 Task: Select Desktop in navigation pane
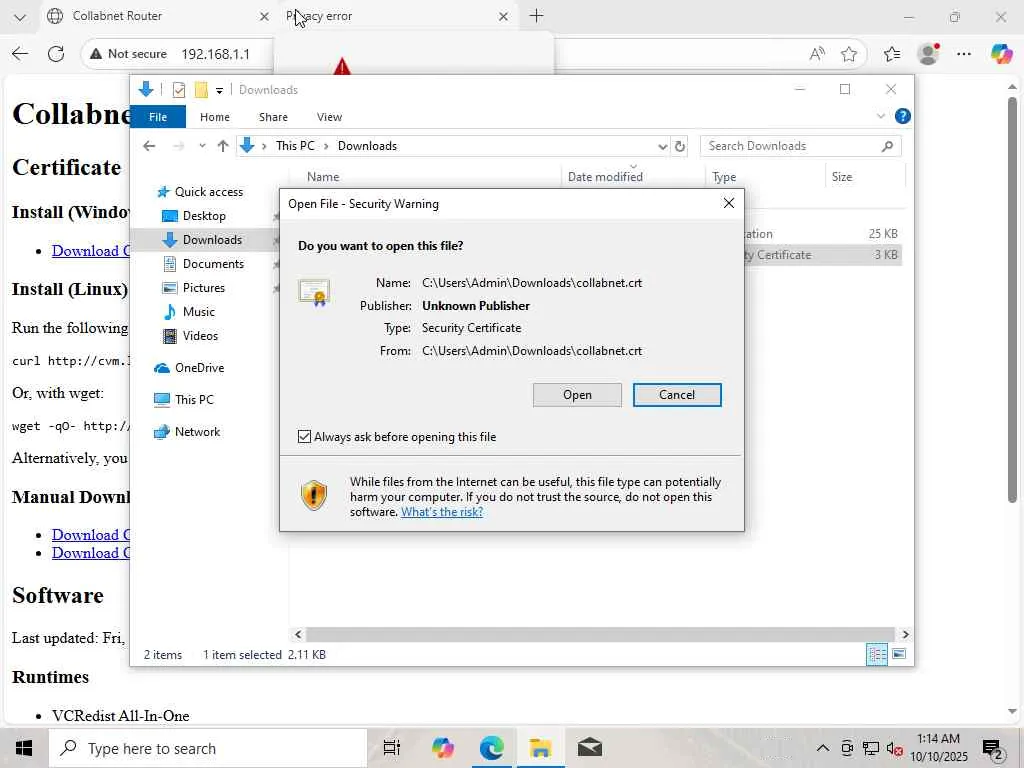pyautogui.click(x=195, y=216)
